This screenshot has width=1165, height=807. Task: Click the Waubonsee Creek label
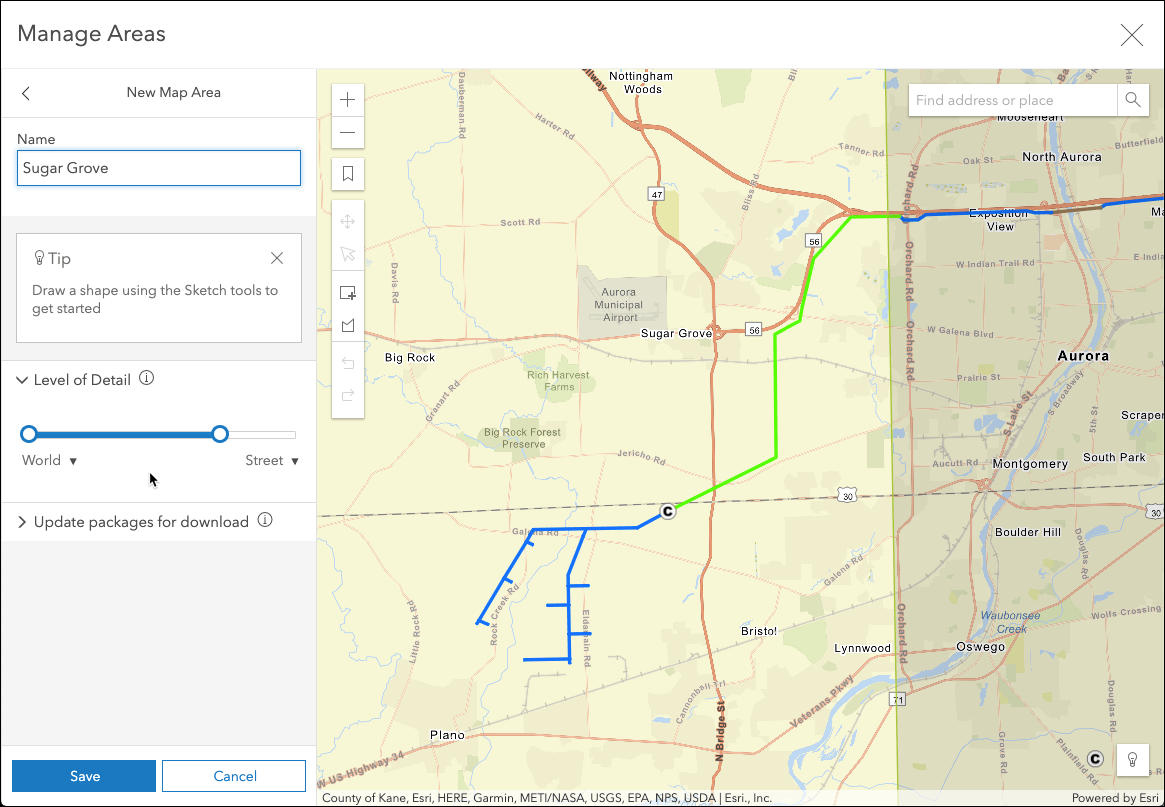tap(1010, 622)
